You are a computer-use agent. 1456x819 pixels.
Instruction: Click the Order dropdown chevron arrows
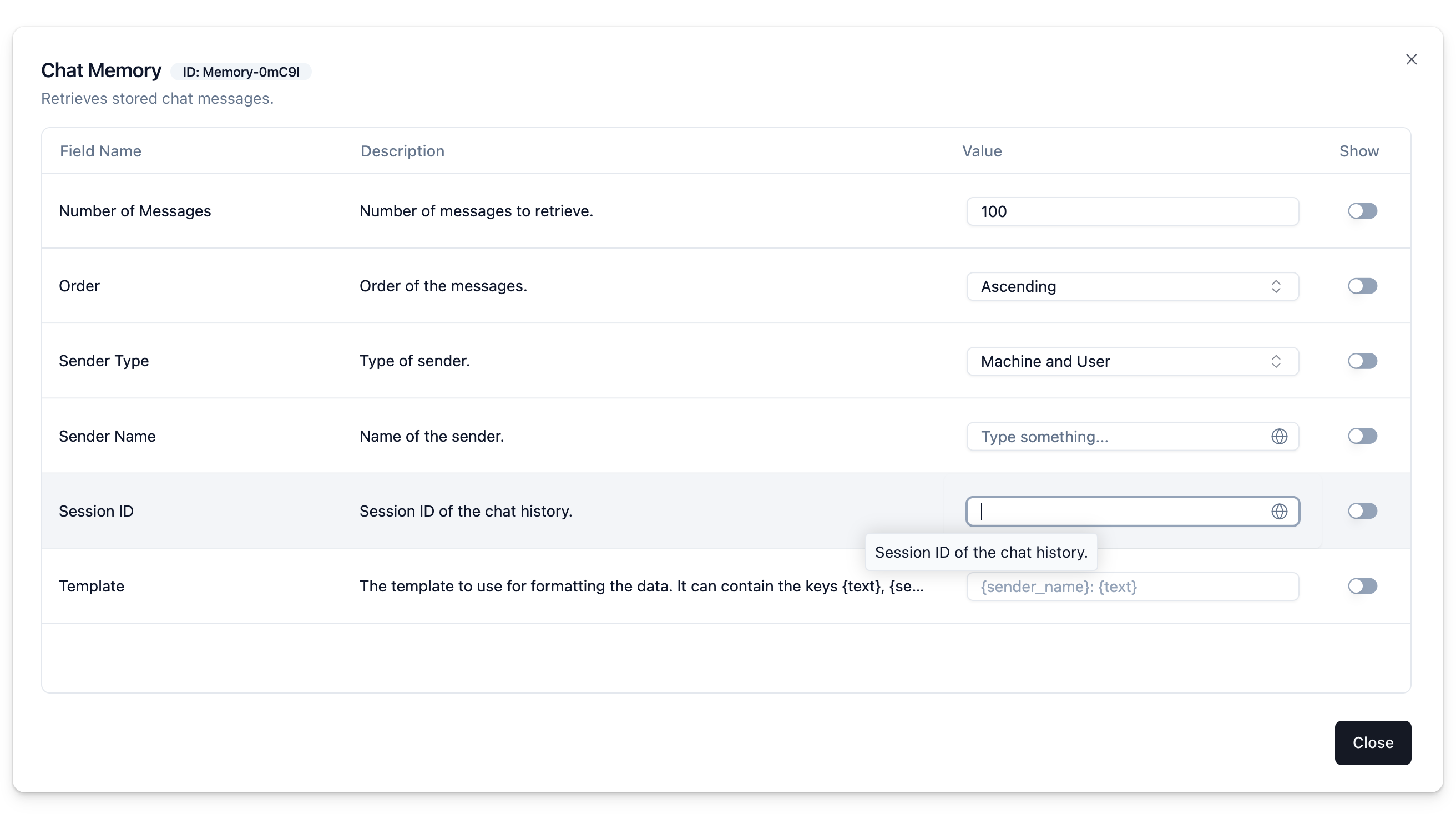point(1276,286)
